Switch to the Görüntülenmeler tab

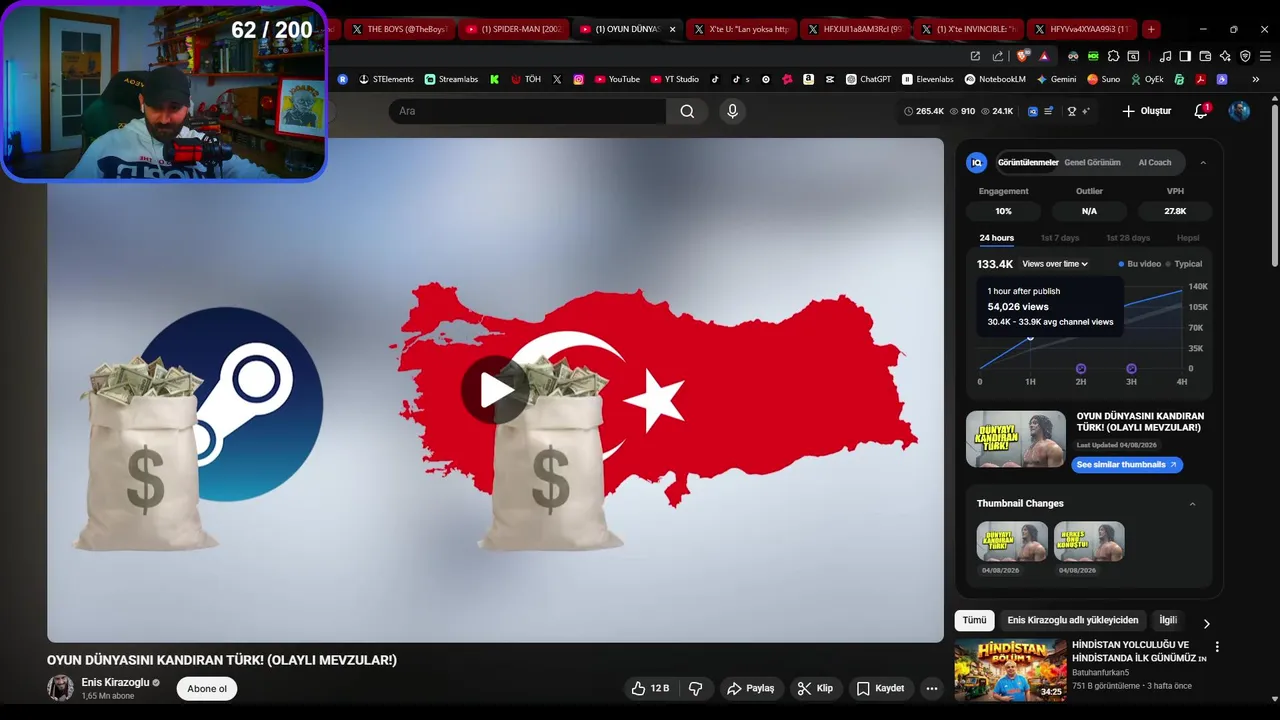(1028, 162)
